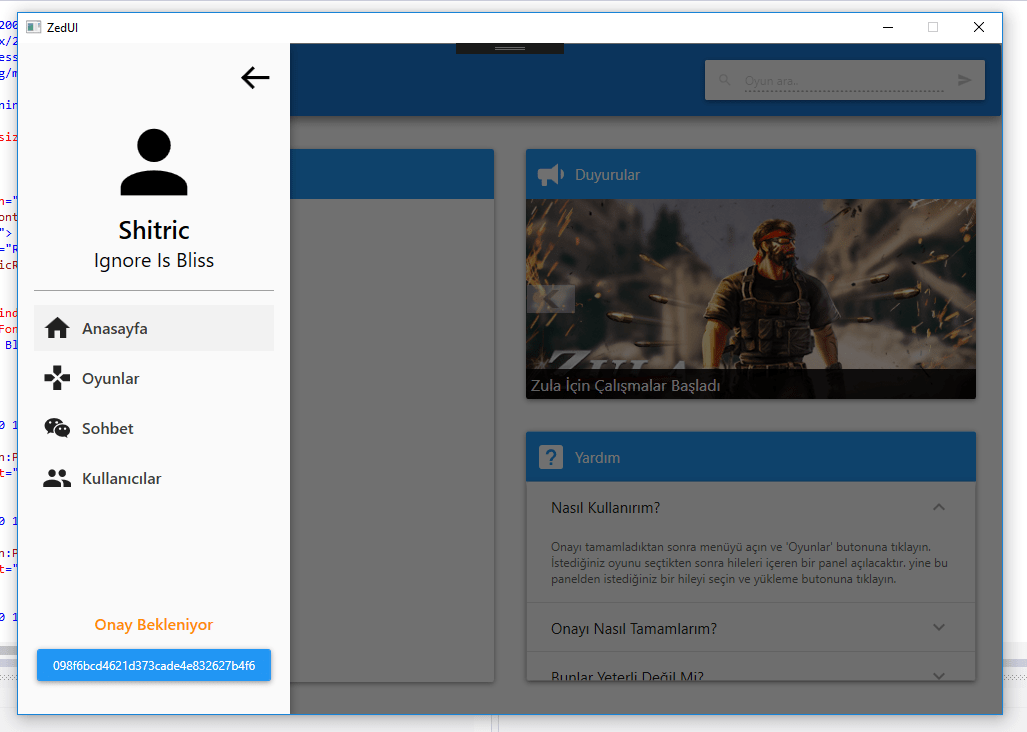Open the Sohbet menu item
The height and width of the screenshot is (732, 1027).
click(154, 428)
